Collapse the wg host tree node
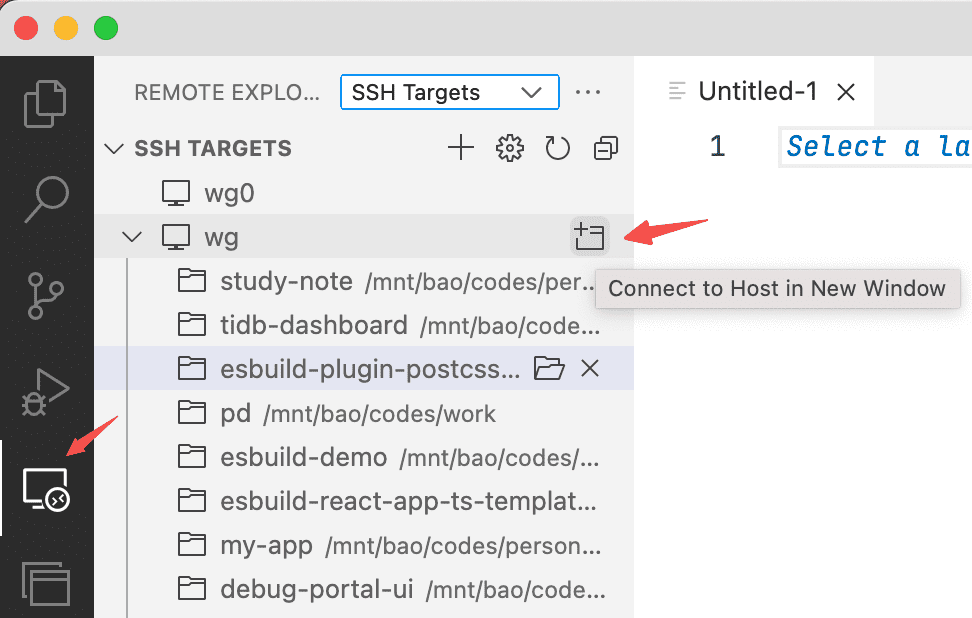Viewport: 972px width, 618px height. [x=132, y=237]
